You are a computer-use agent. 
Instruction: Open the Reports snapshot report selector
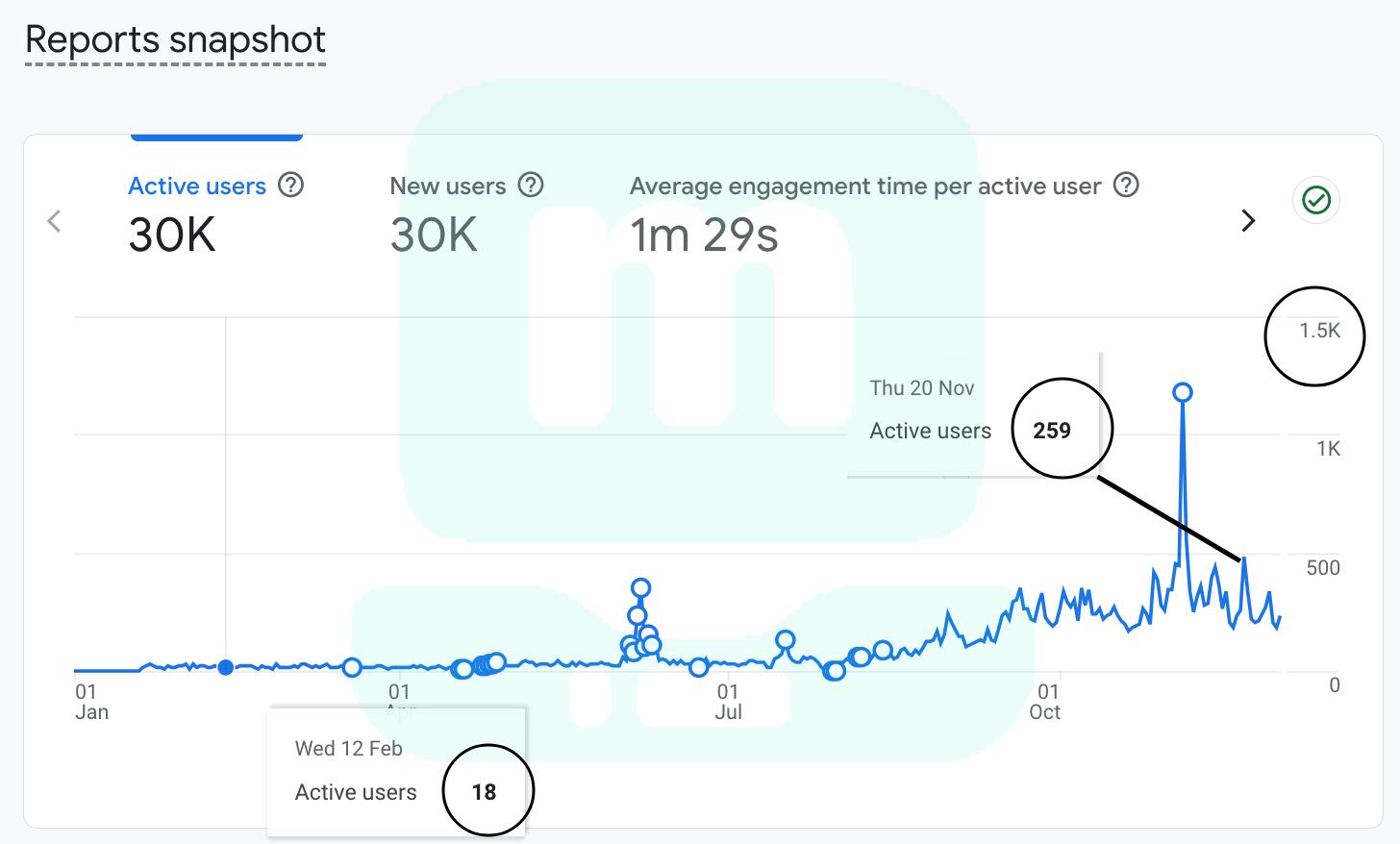174,40
